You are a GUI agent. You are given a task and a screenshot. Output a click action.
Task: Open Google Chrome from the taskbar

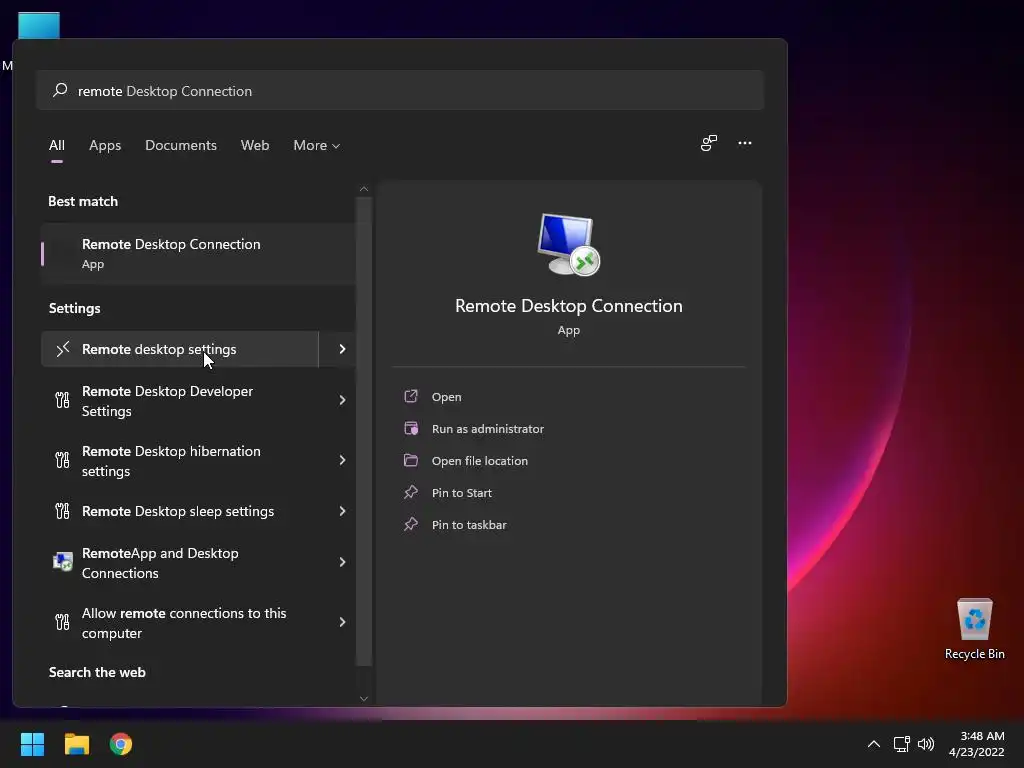121,744
